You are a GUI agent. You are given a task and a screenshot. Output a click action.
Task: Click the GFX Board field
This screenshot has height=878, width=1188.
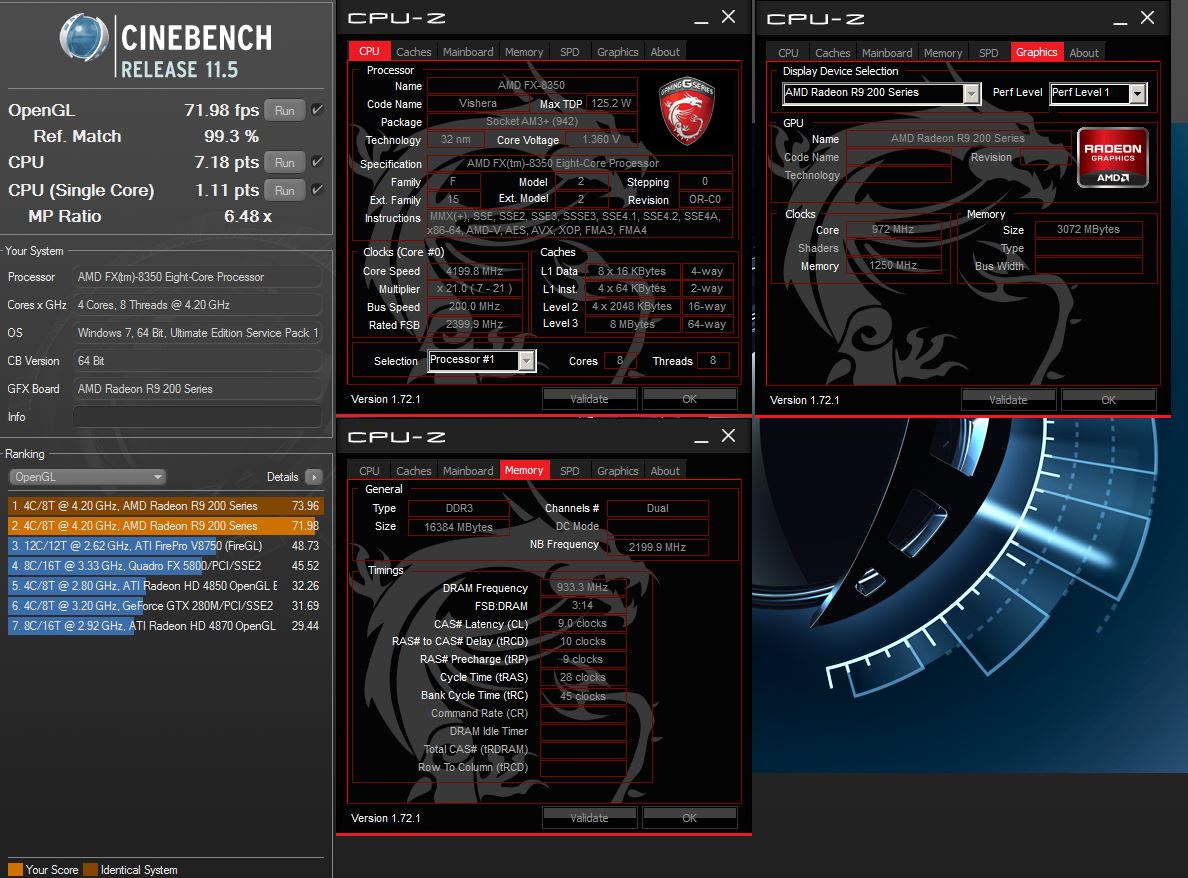pos(197,389)
